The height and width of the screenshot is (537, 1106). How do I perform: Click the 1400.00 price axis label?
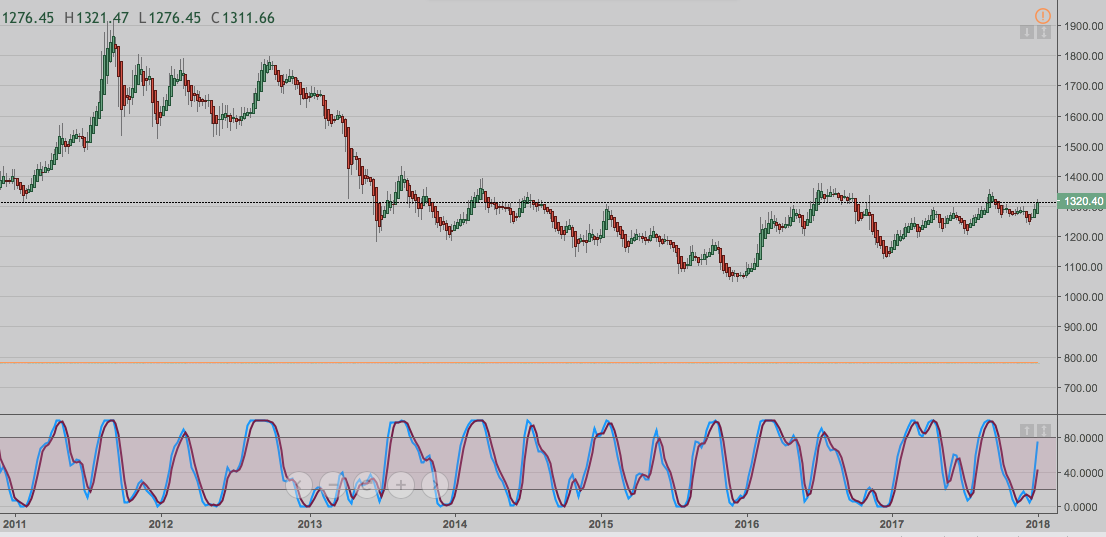1084,177
